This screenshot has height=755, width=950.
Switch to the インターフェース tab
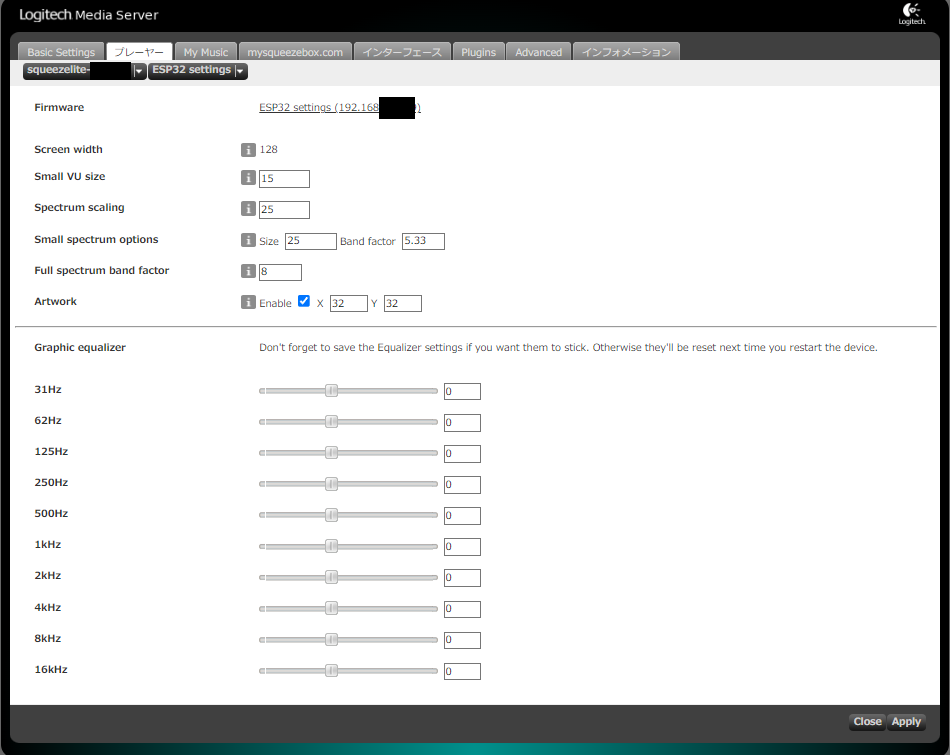pos(402,52)
